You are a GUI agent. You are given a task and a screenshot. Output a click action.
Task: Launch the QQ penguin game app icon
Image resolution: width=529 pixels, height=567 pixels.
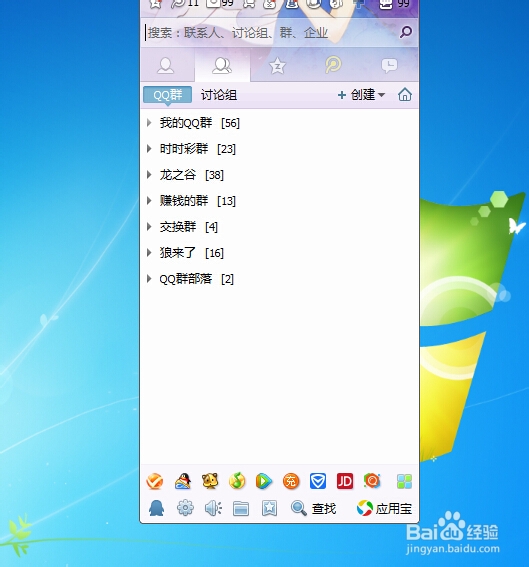[x=183, y=481]
